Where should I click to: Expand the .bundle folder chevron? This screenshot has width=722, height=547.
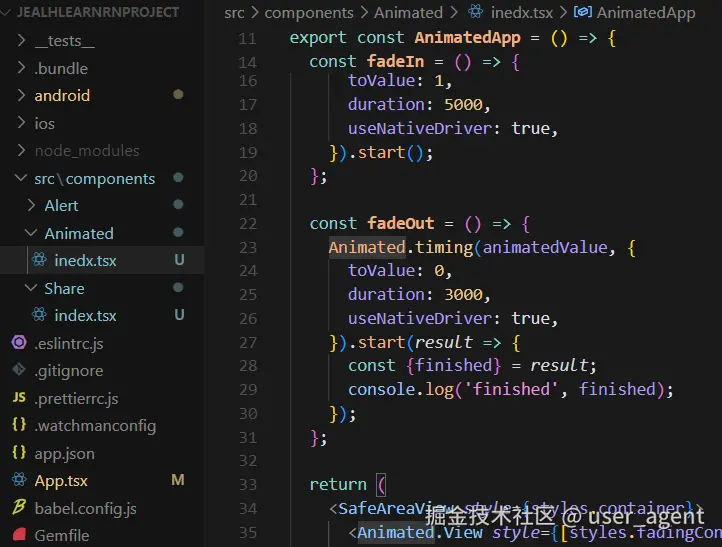21,68
